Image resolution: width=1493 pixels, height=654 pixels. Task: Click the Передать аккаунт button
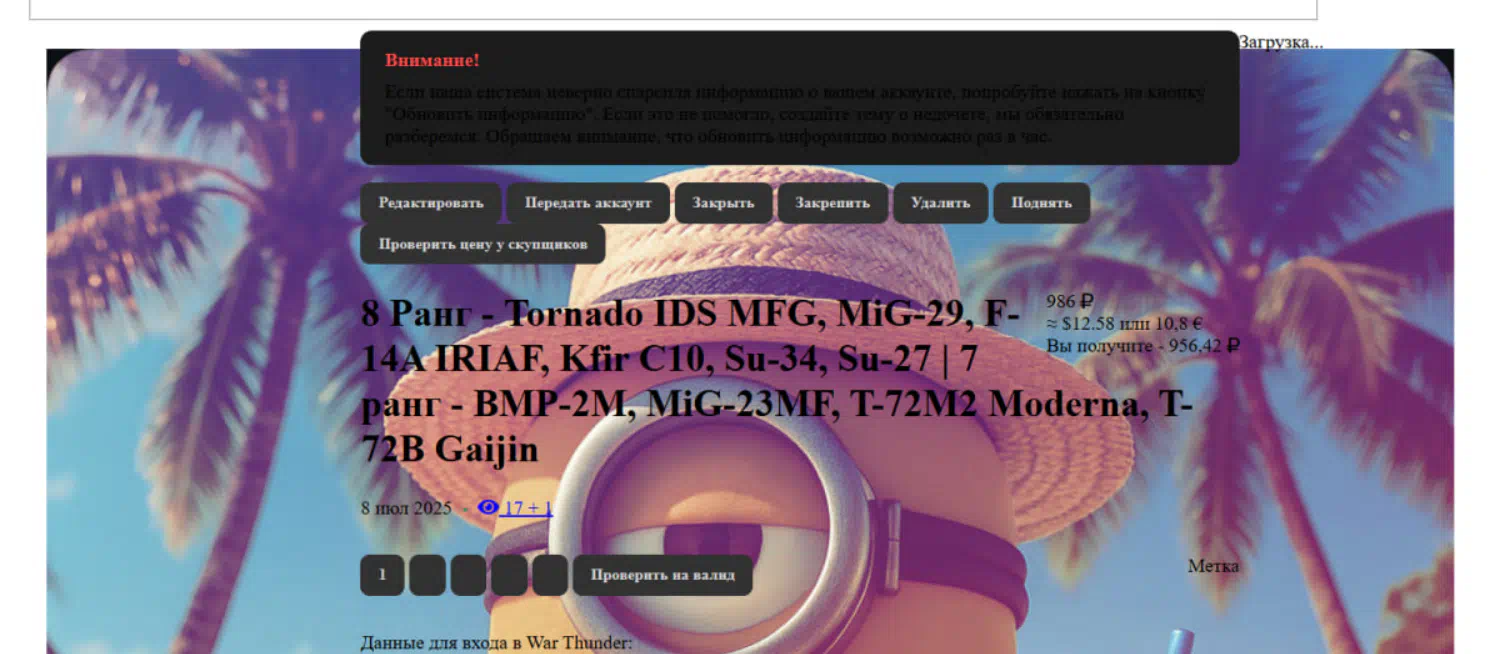(588, 203)
